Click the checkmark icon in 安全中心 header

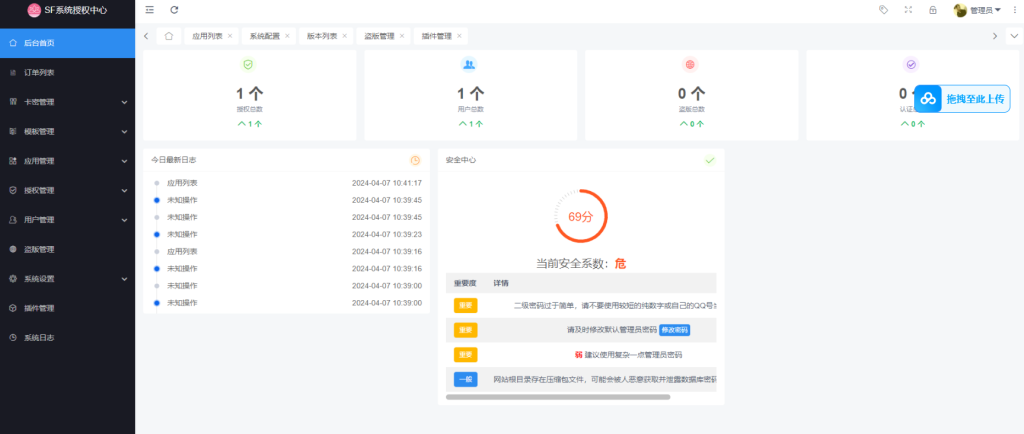pyautogui.click(x=711, y=160)
